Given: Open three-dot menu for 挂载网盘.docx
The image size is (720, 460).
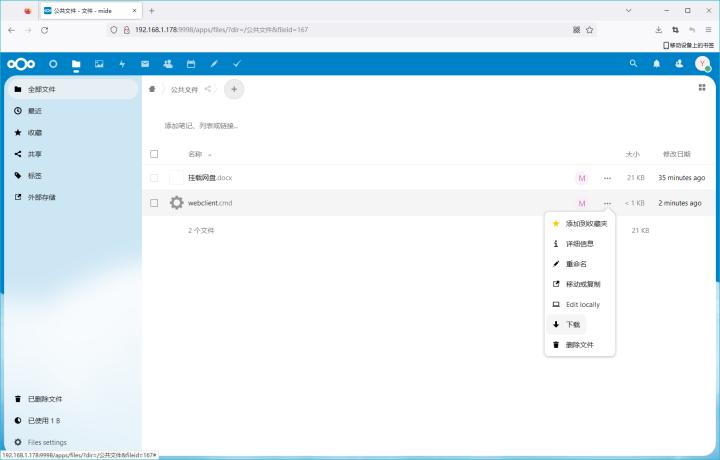Looking at the screenshot, I should (x=608, y=178).
